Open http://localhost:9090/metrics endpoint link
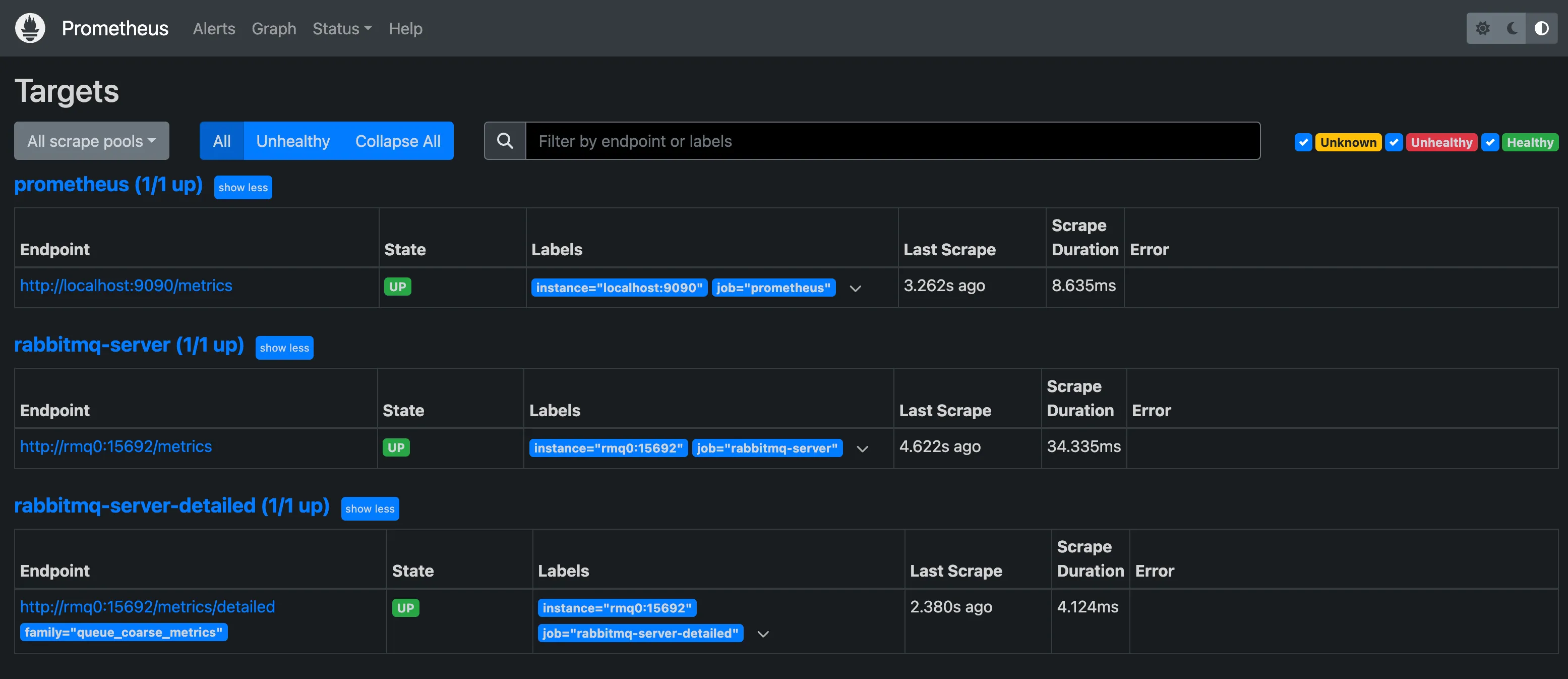 pos(126,286)
